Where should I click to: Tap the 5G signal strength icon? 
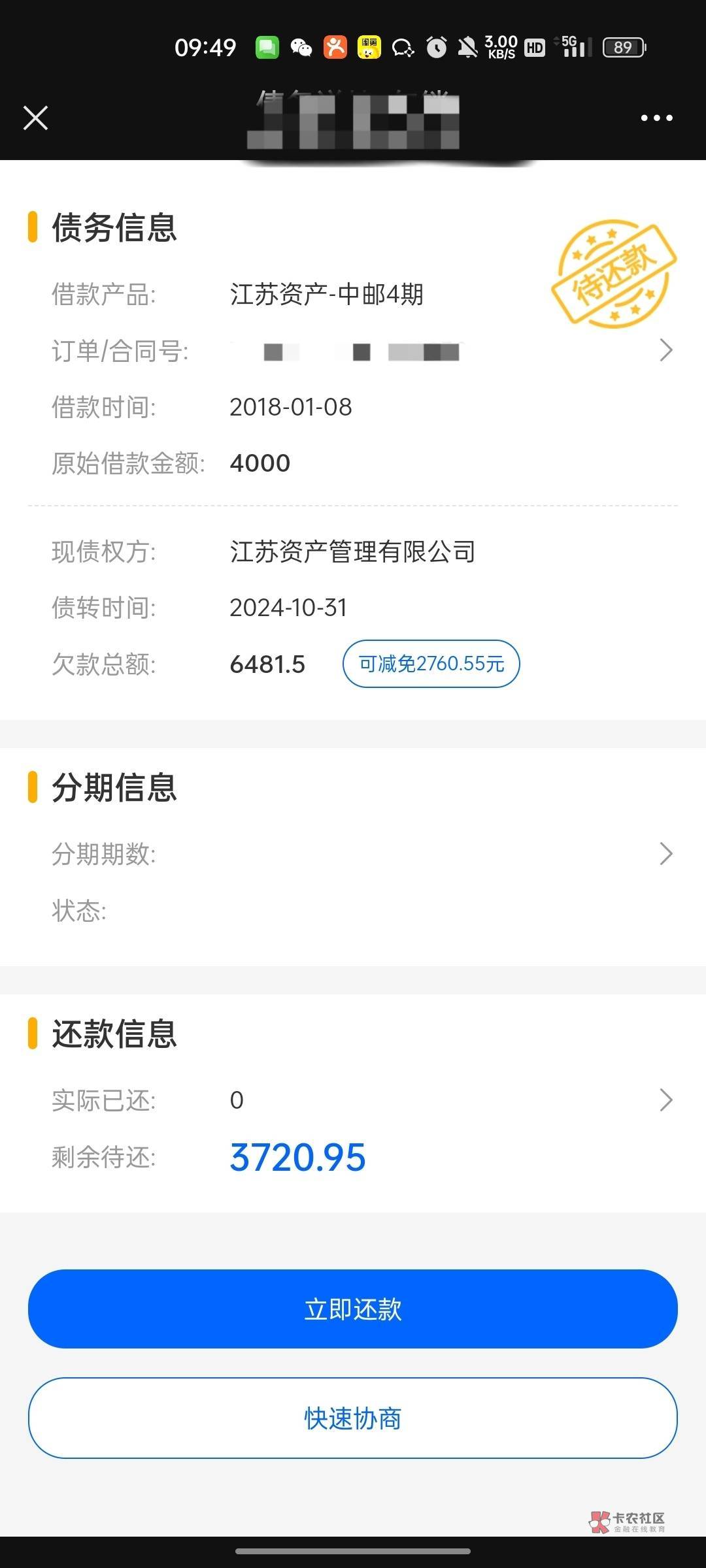pos(574,48)
